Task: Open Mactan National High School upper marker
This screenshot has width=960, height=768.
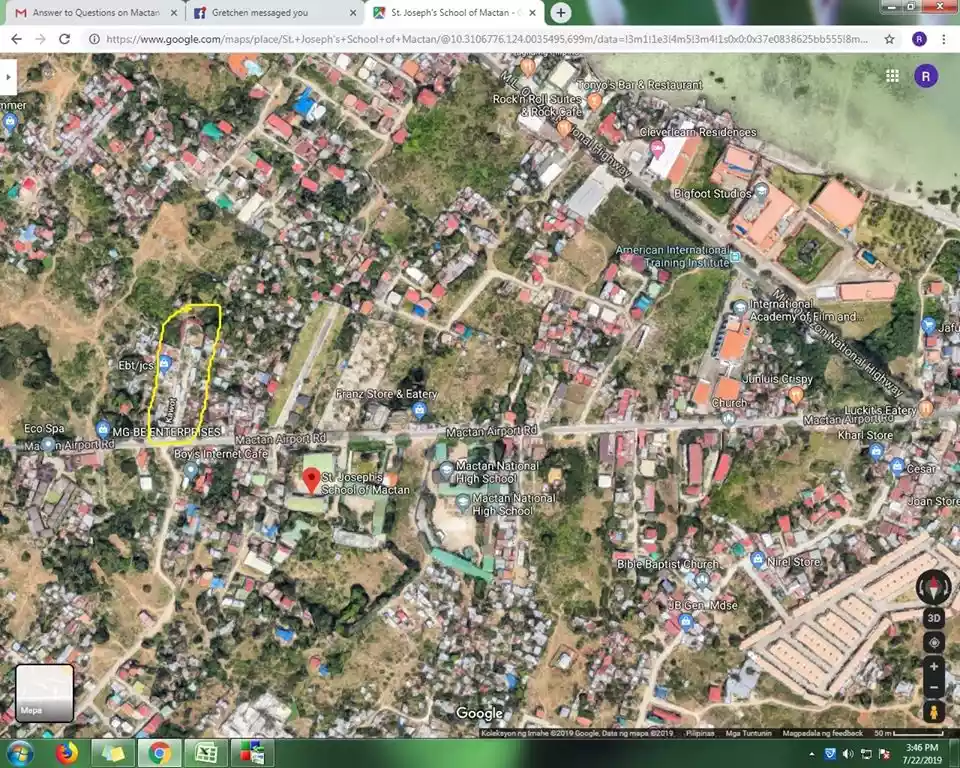Action: click(x=446, y=472)
